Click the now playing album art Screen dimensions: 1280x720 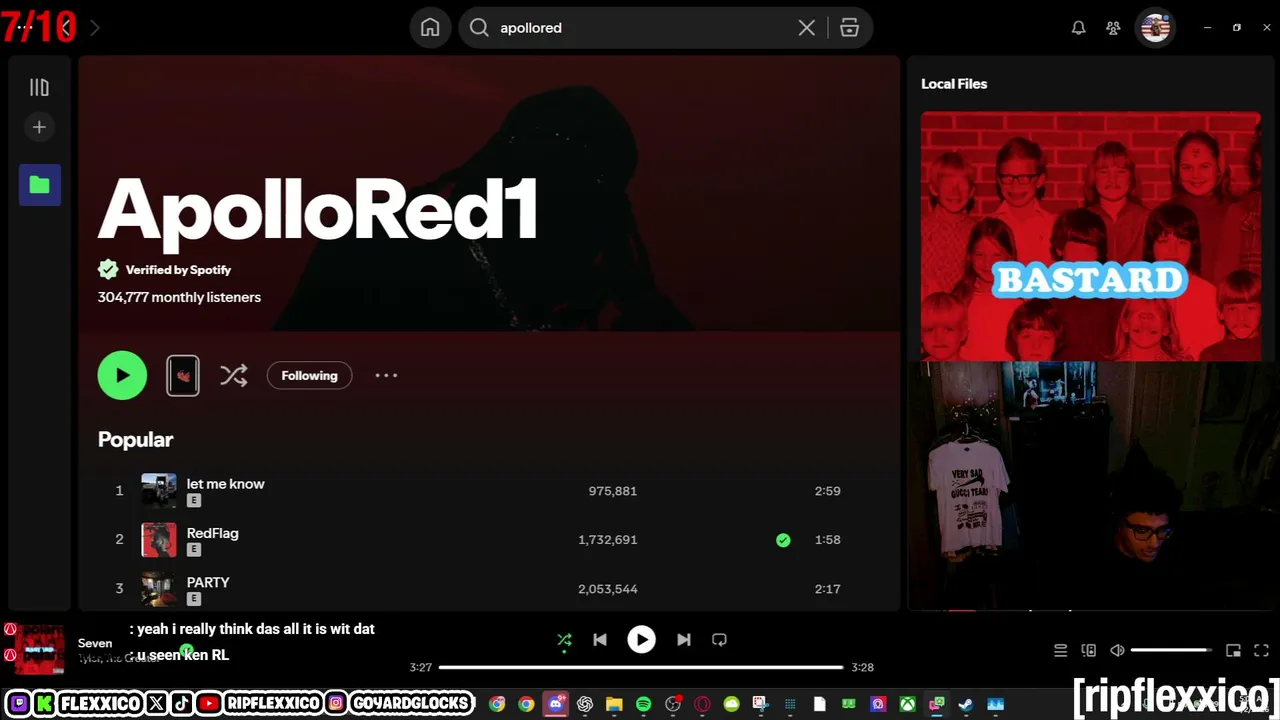[40, 650]
